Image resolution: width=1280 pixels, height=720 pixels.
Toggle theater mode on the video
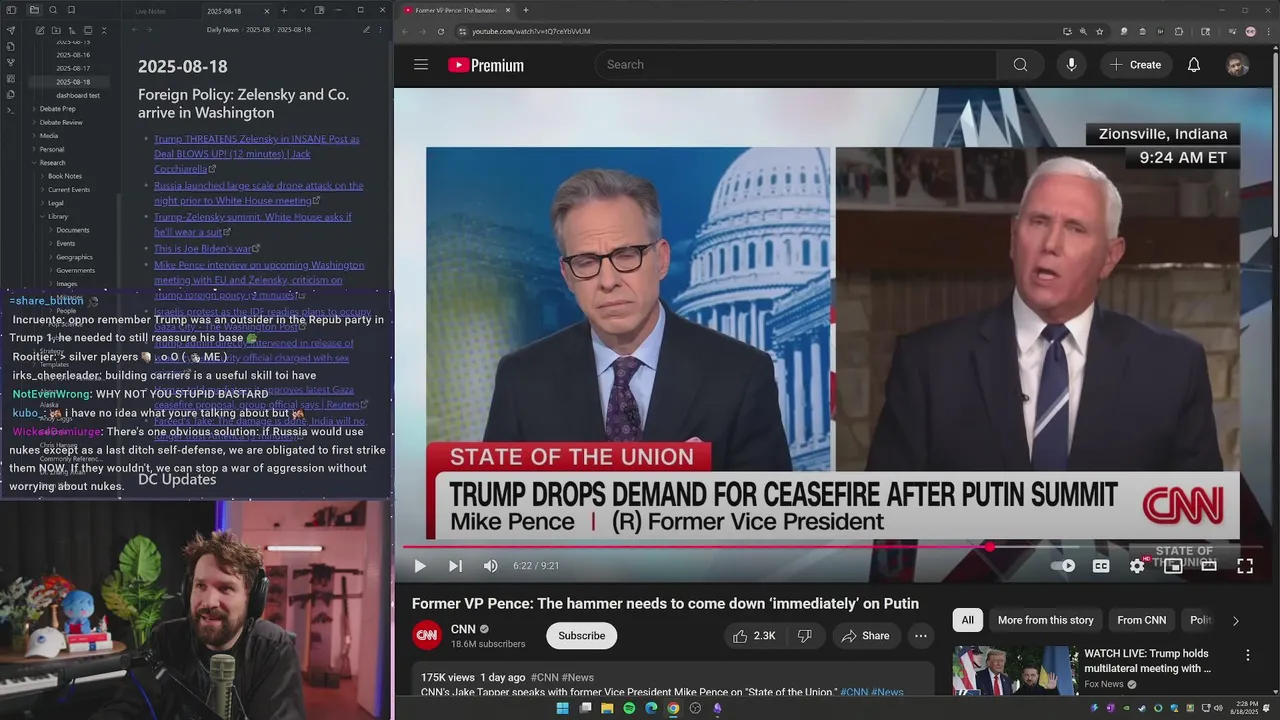pos(1209,566)
